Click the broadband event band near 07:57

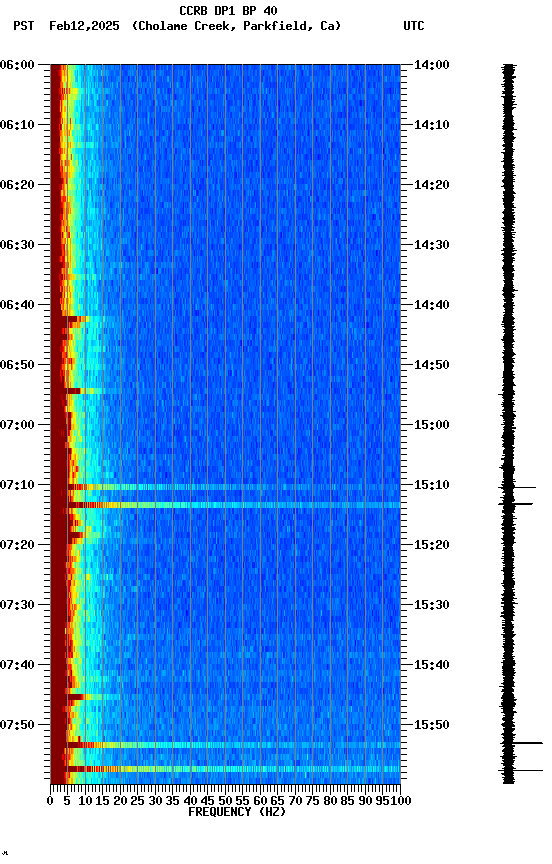(x=234, y=769)
